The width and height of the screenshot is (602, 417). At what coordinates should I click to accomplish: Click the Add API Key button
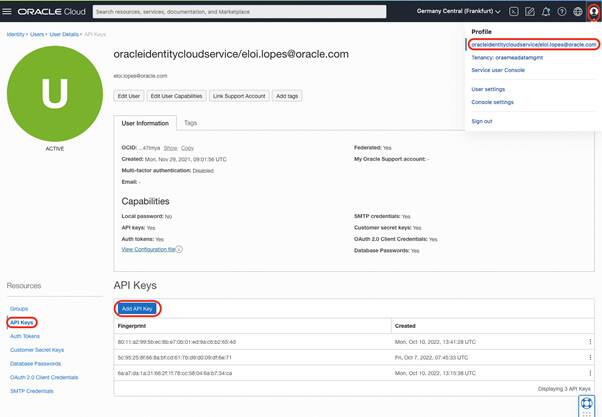137,308
